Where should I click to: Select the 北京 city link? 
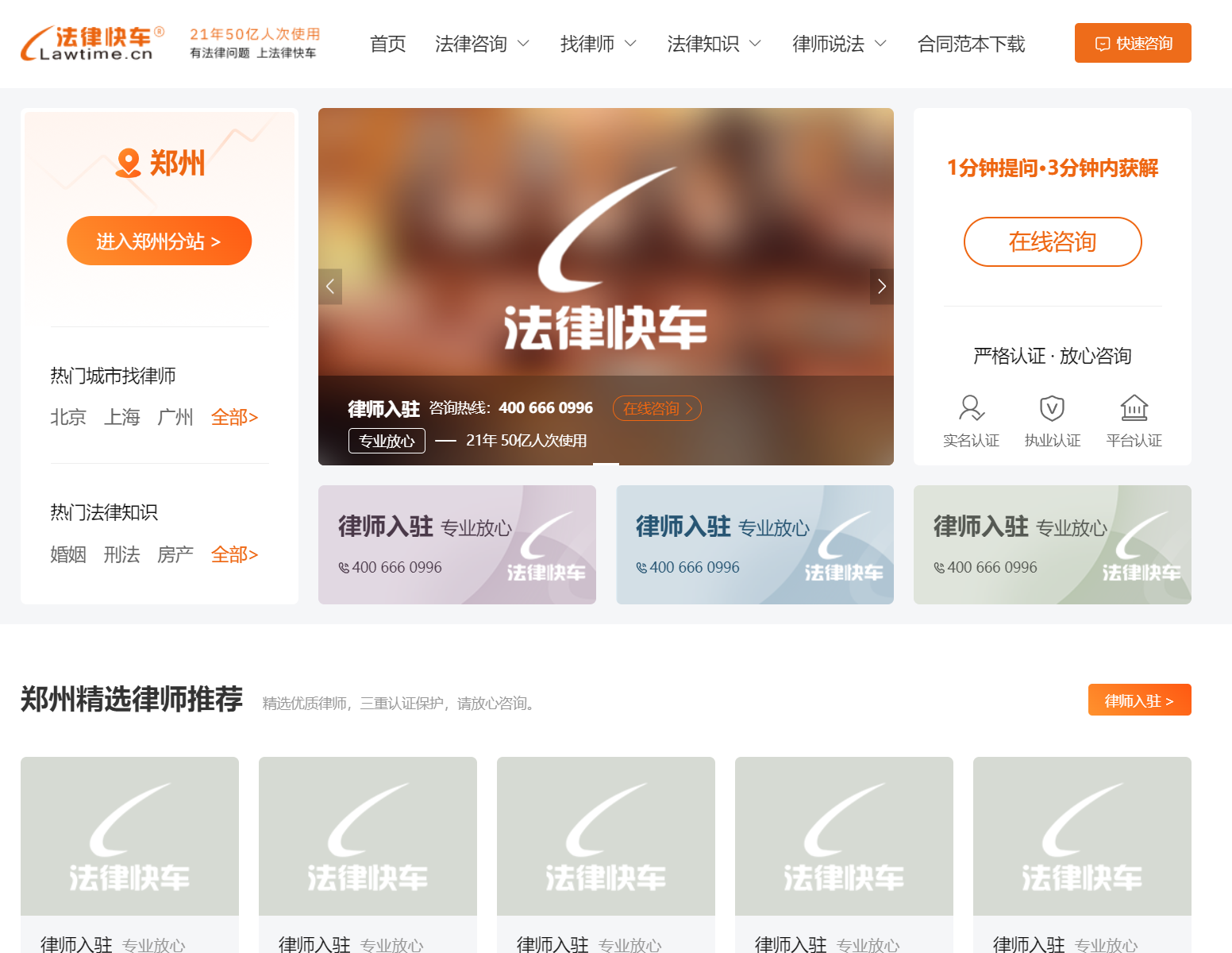pyautogui.click(x=68, y=417)
